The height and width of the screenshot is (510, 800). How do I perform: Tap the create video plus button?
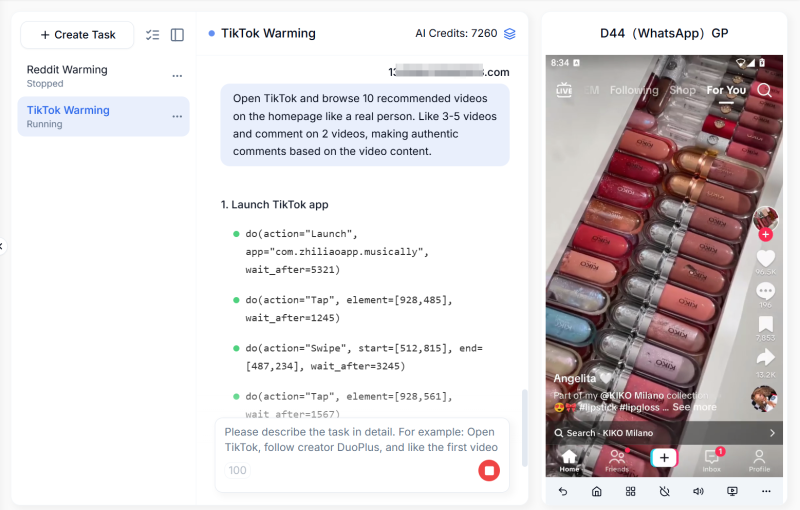[x=664, y=458]
